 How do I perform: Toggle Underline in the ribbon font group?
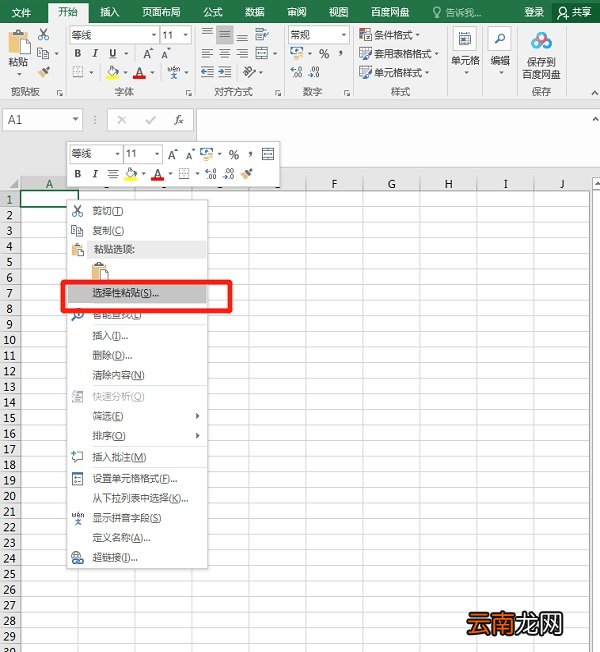pyautogui.click(x=113, y=53)
